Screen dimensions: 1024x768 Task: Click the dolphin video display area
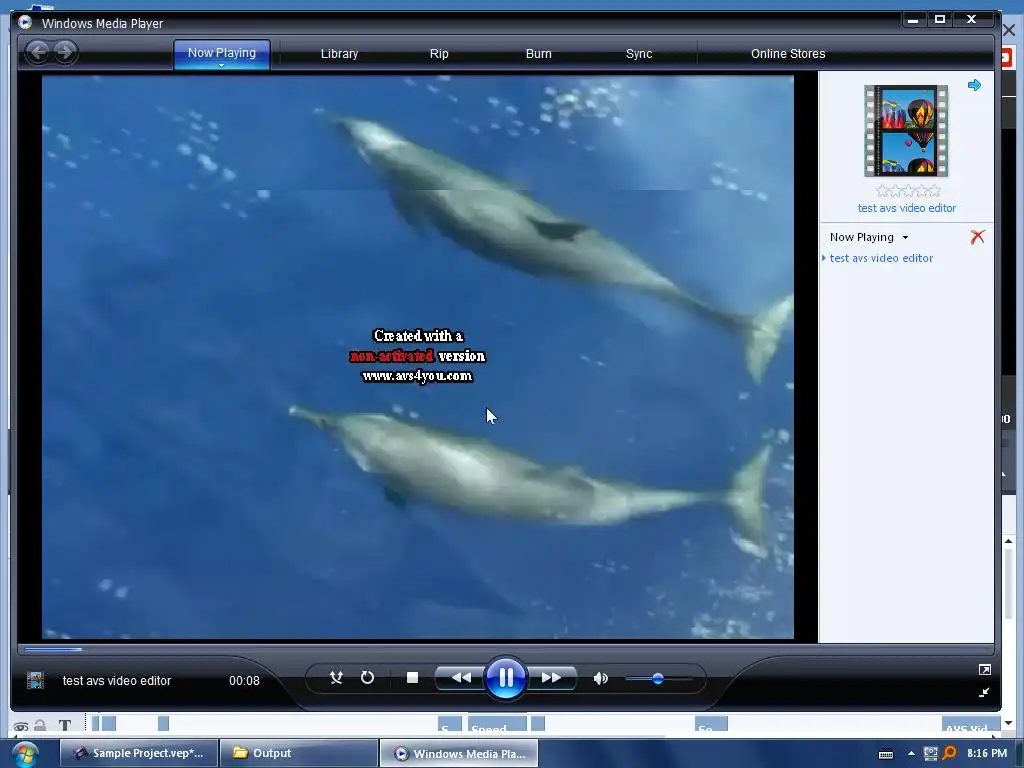pos(418,357)
